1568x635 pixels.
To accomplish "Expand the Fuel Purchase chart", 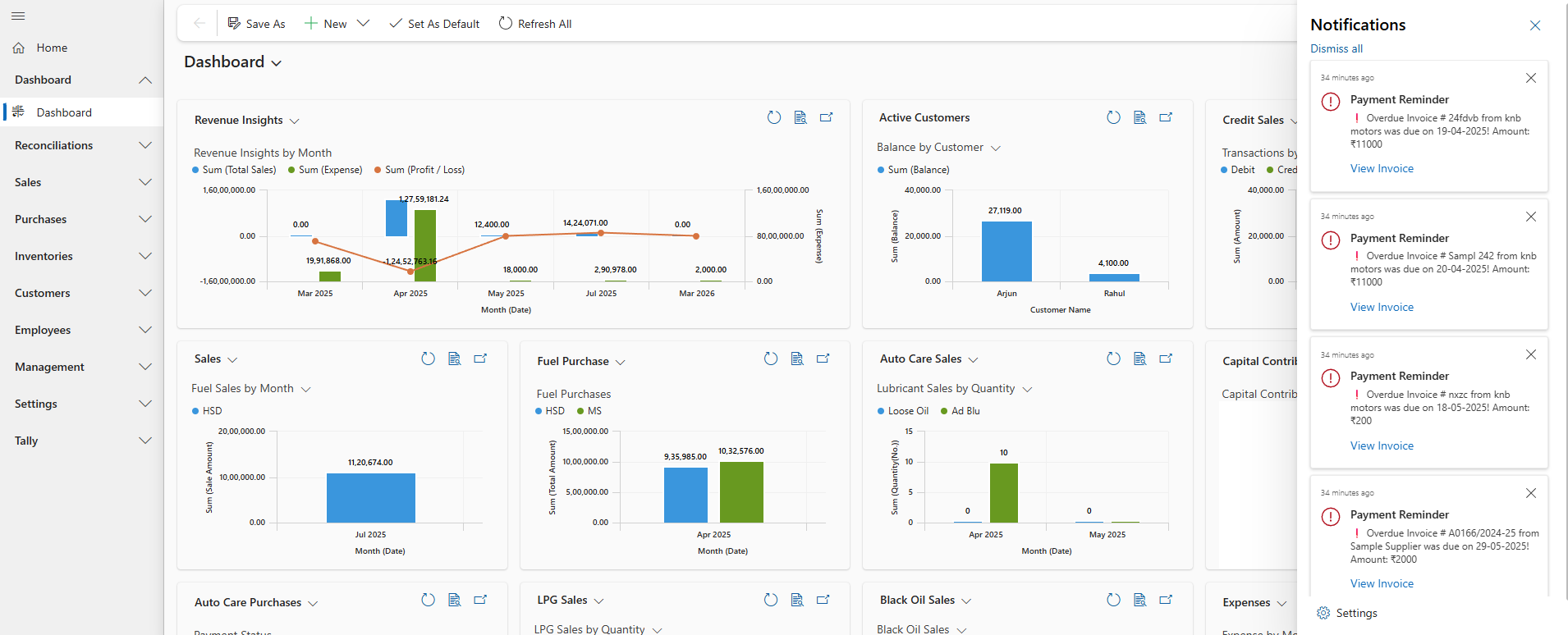I will coord(823,359).
